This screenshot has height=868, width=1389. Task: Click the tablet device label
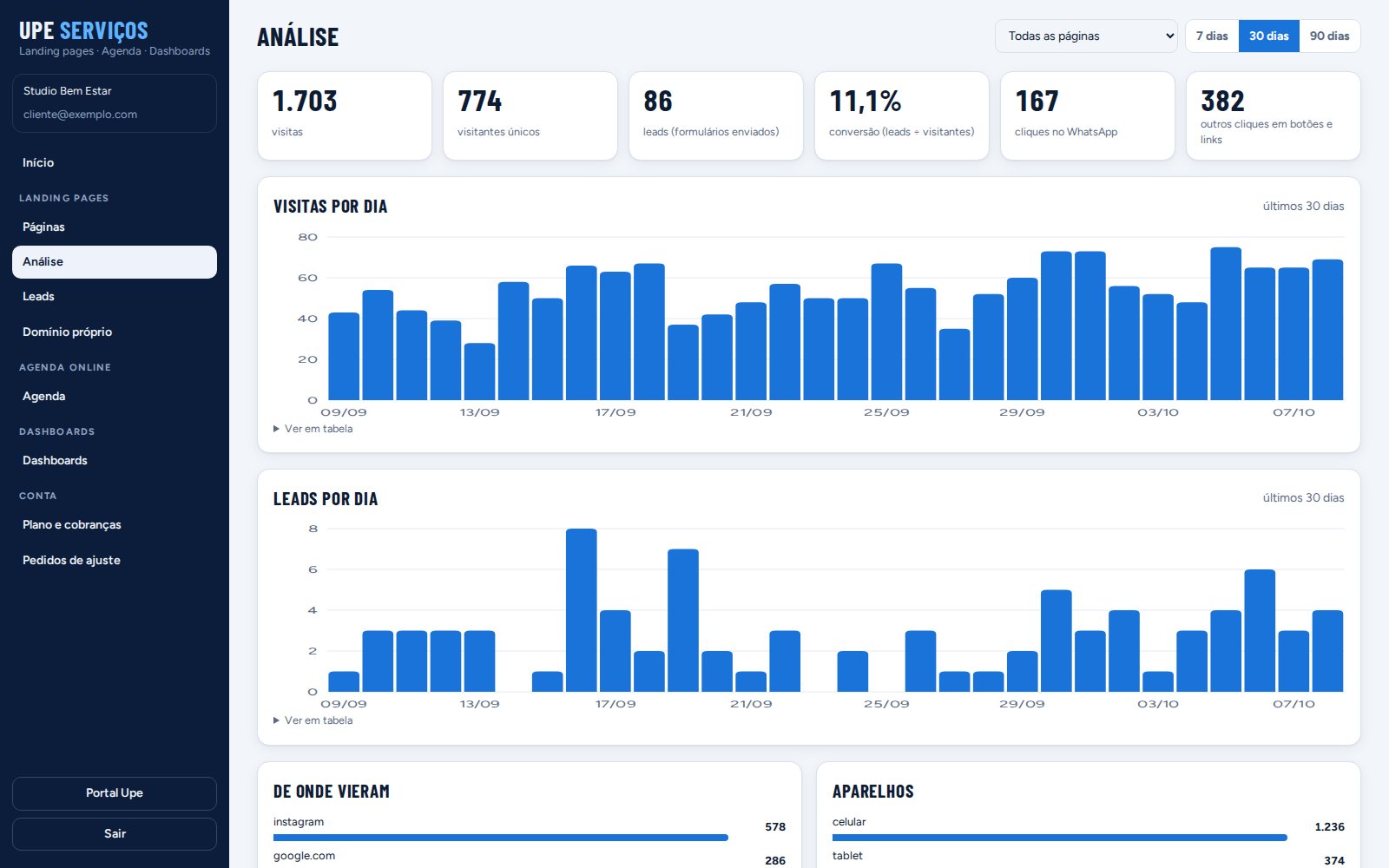pos(847,856)
